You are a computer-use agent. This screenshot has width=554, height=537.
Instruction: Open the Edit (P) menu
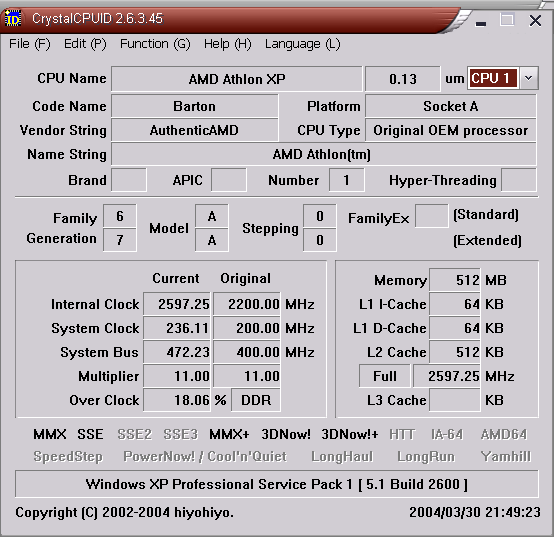coord(85,44)
